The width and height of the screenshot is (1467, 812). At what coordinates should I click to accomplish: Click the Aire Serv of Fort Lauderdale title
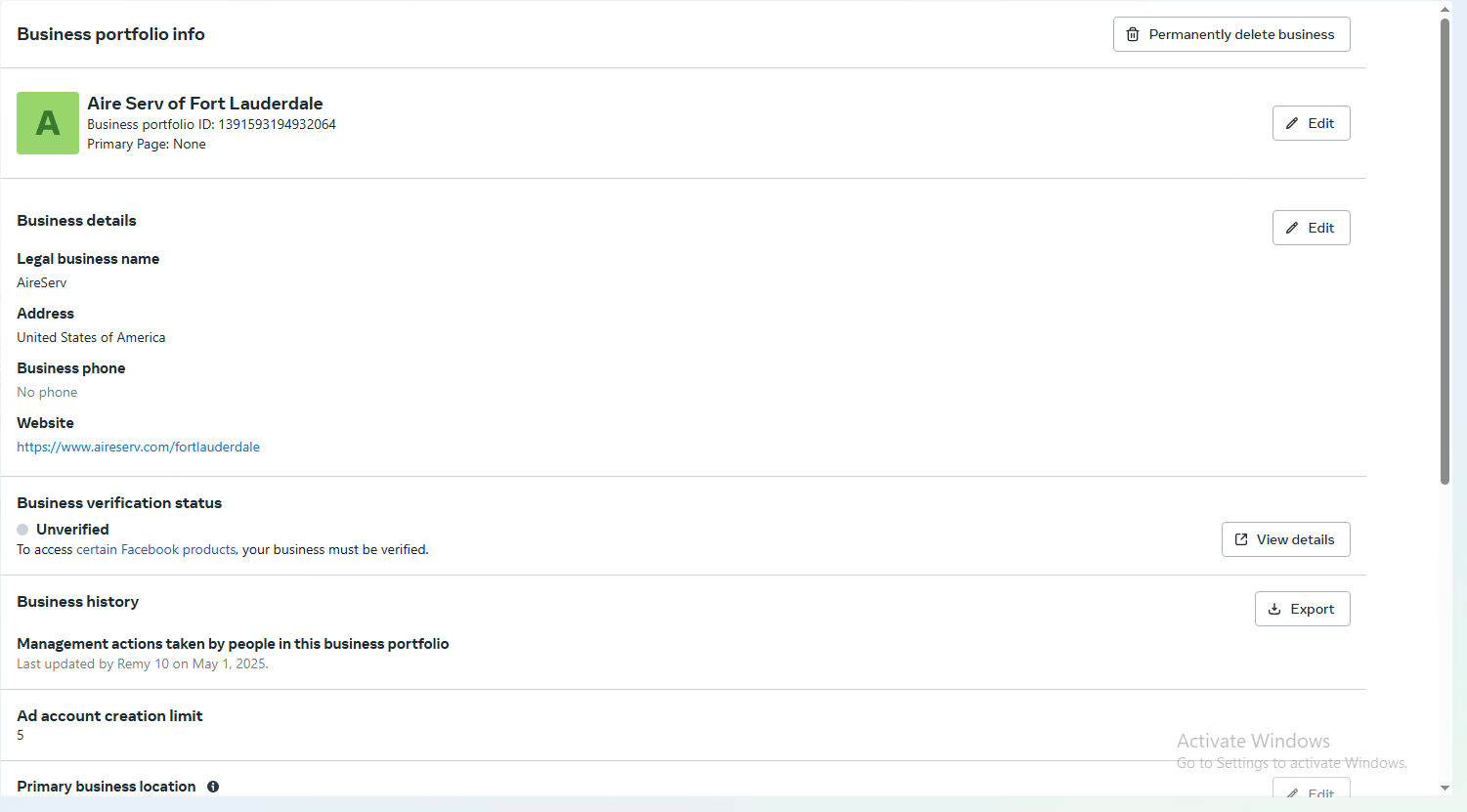point(205,104)
